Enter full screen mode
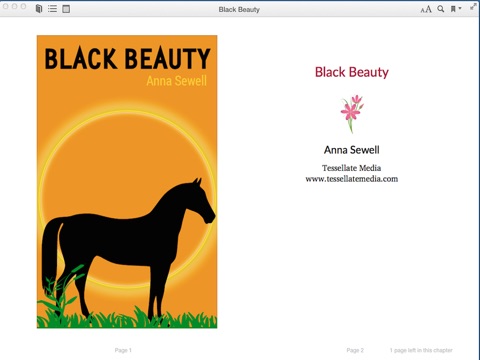The height and width of the screenshot is (360, 480). tap(473, 6)
